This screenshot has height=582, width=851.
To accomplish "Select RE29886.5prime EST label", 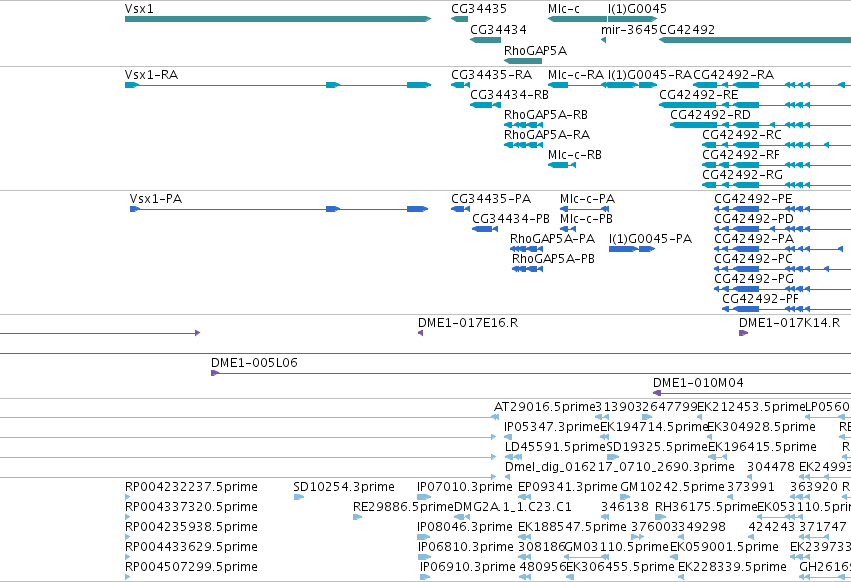I will click(403, 507).
